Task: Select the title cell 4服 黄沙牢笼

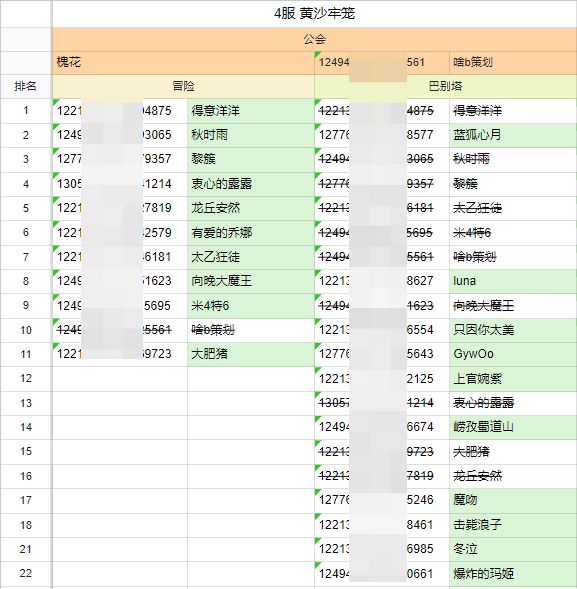Action: pyautogui.click(x=314, y=14)
